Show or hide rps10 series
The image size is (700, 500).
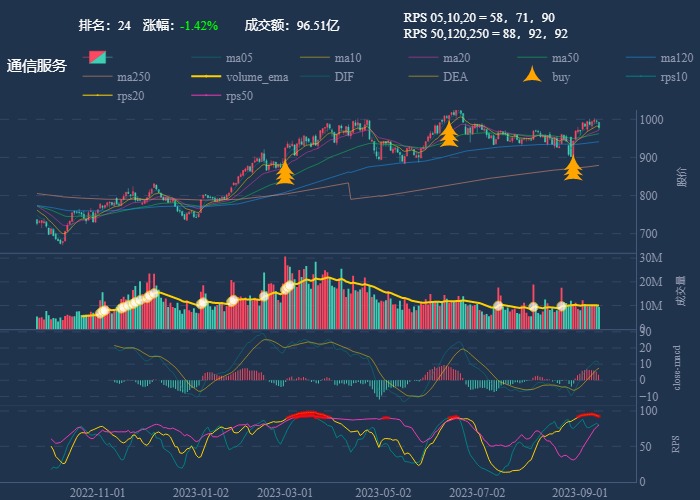point(674,77)
